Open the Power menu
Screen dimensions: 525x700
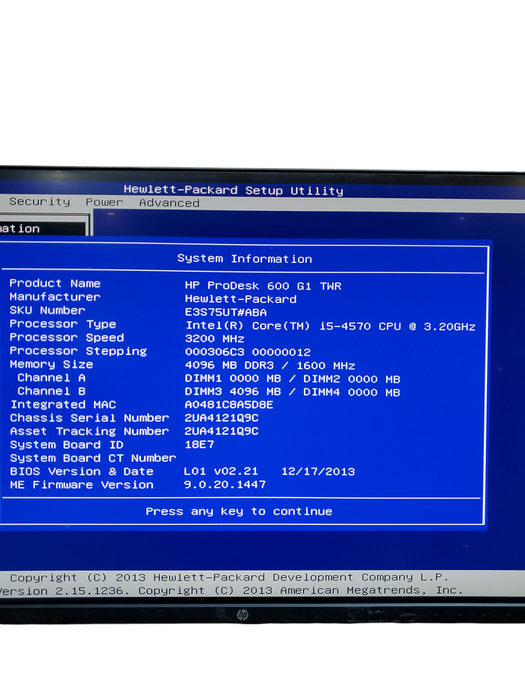click(104, 202)
